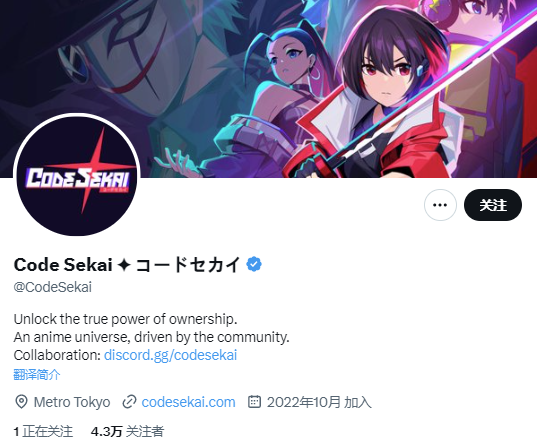The width and height of the screenshot is (537, 446).
Task: Click the 2022年10月 加入 join date
Action: click(x=319, y=402)
